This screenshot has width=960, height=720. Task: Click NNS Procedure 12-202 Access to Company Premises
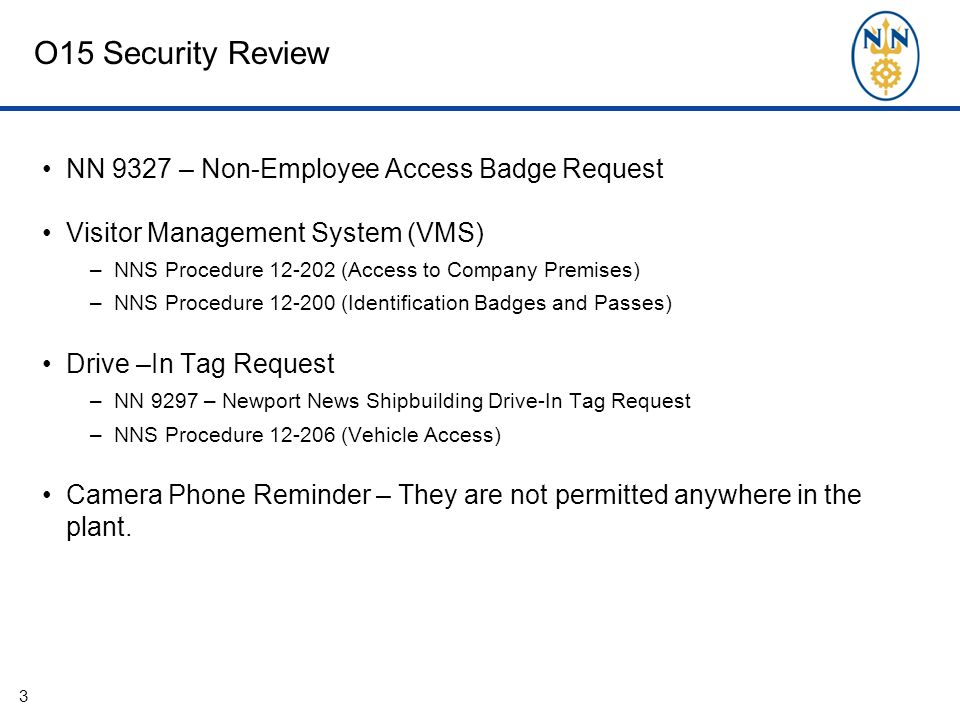tap(377, 270)
